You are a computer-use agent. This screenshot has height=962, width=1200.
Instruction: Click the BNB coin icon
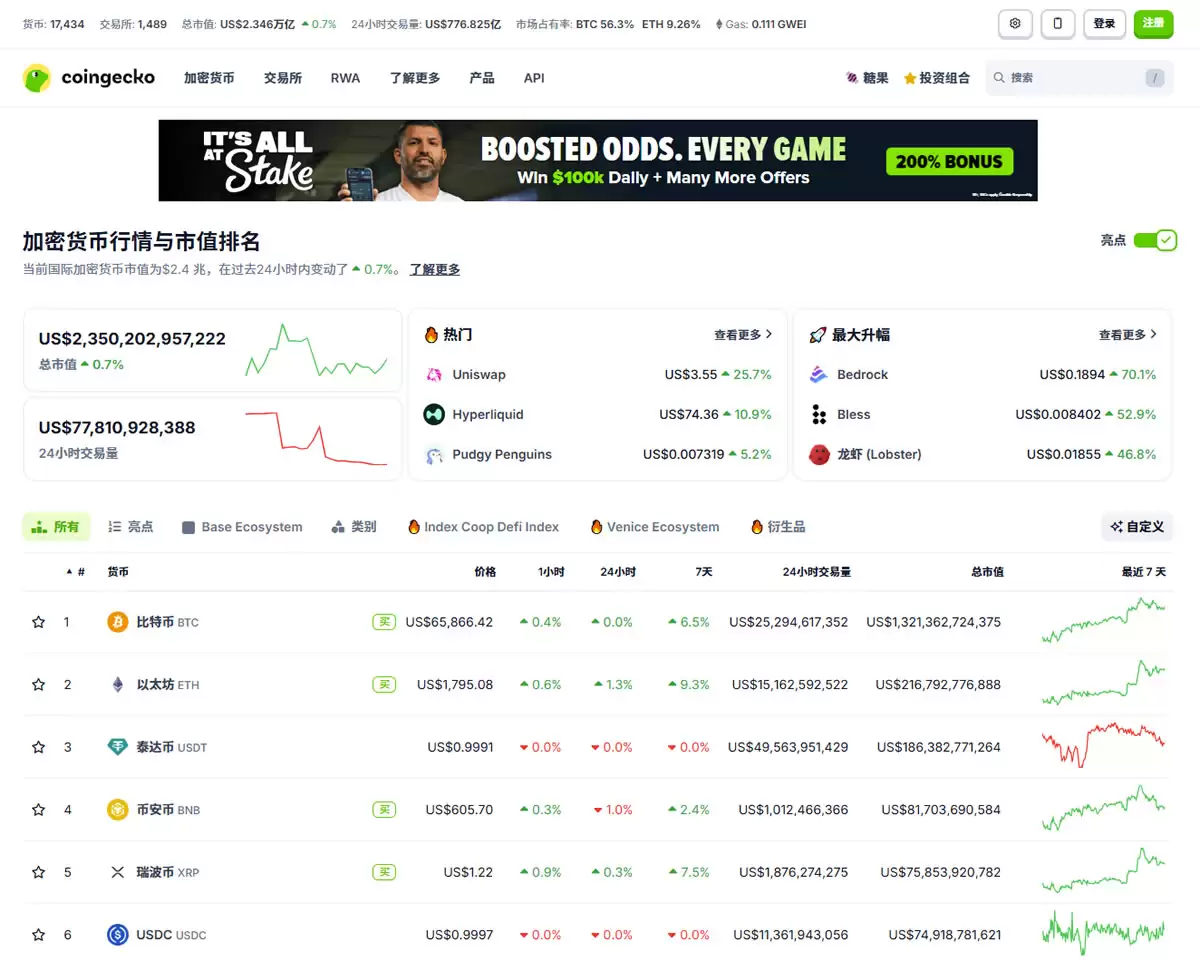click(118, 810)
